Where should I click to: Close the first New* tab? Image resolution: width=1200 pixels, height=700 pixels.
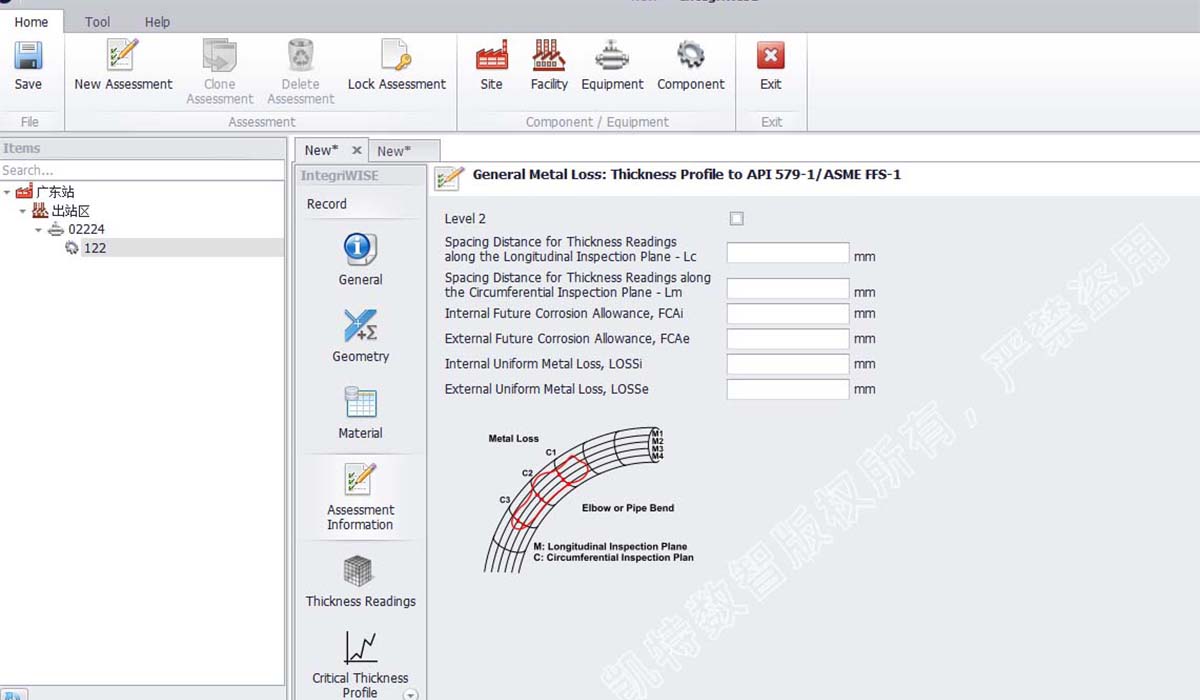356,150
